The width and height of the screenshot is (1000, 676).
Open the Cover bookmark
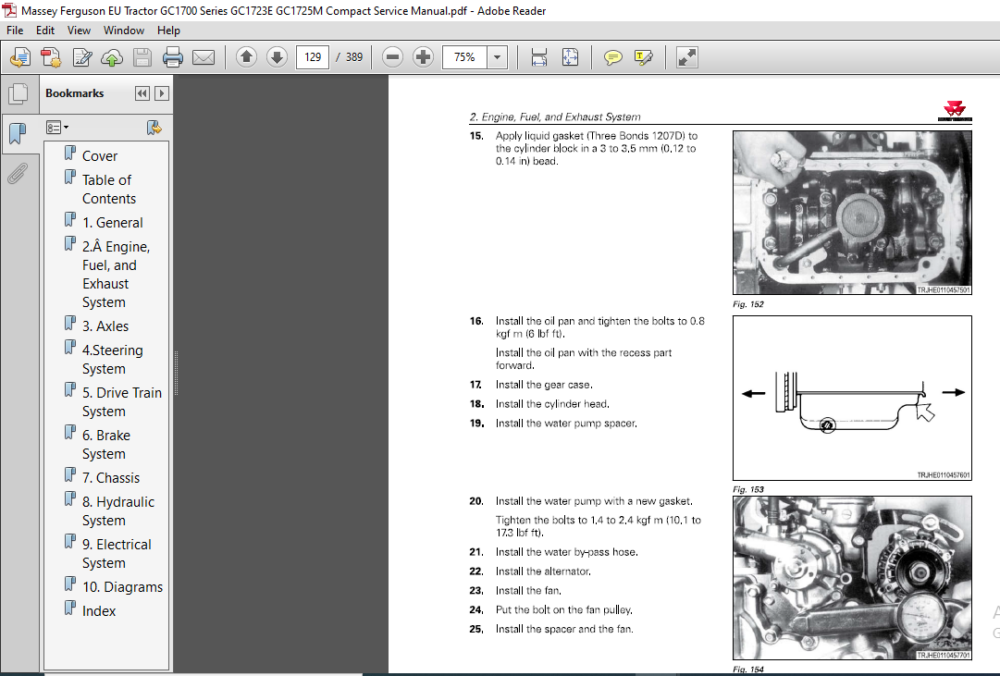coord(99,156)
